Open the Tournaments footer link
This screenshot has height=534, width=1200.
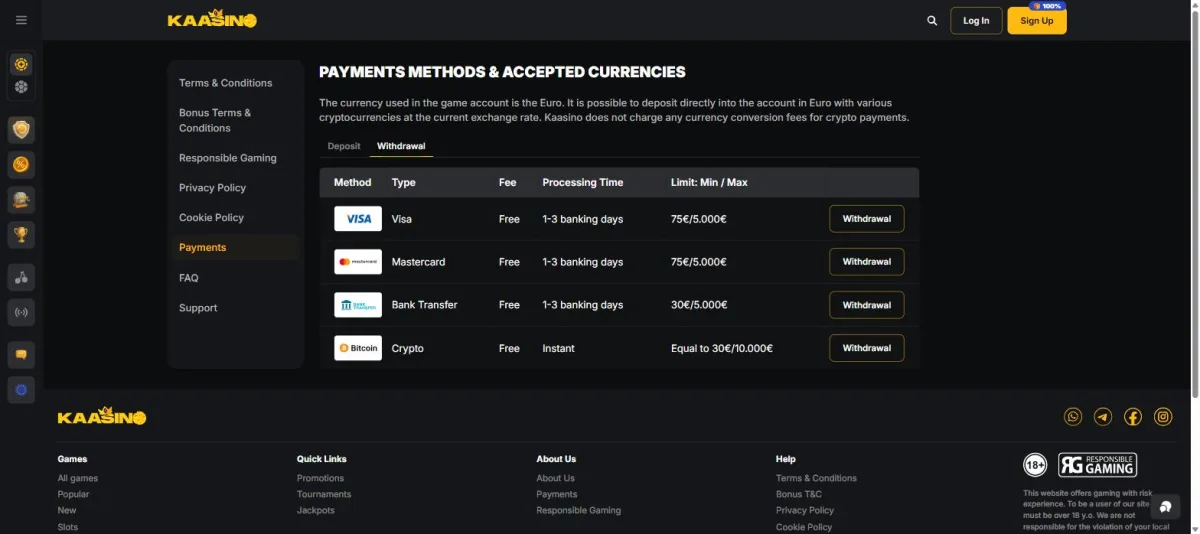(x=324, y=494)
